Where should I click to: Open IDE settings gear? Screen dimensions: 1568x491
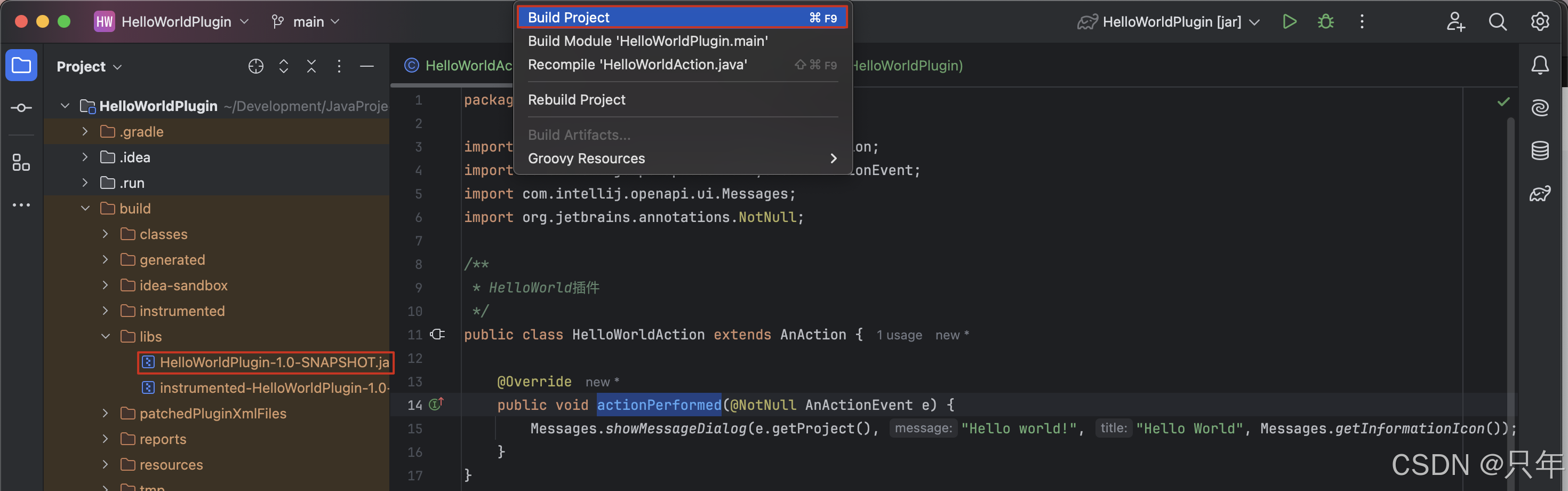1540,22
